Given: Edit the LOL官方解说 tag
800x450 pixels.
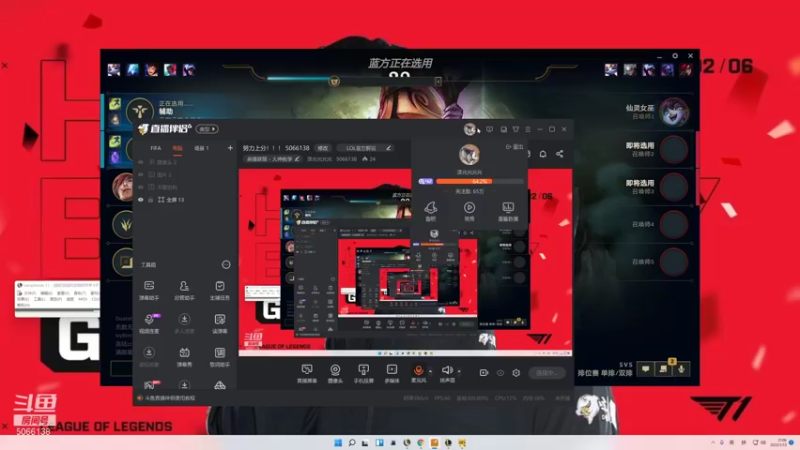Looking at the screenshot, I should (x=367, y=148).
